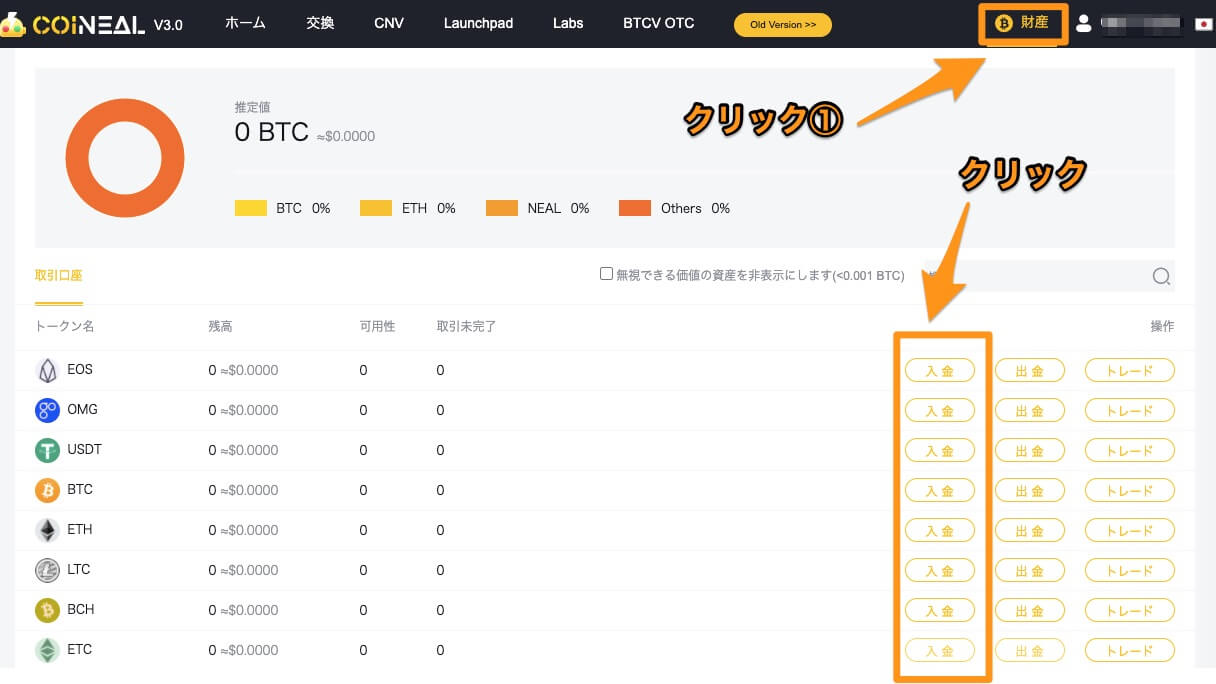
Task: Click 入金 deposit for EOS
Action: pos(939,370)
